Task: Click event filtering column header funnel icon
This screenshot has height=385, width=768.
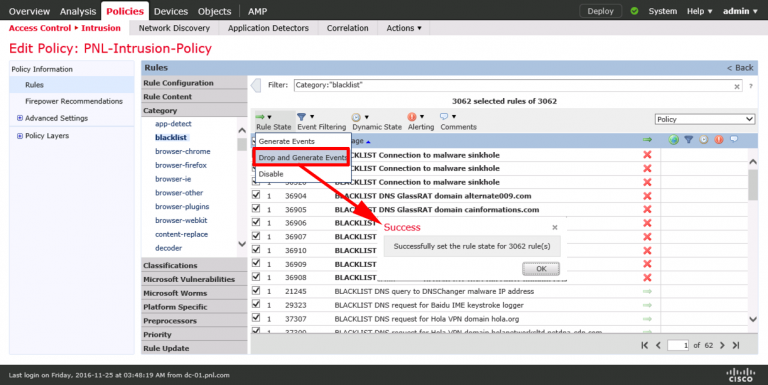Action: (x=689, y=140)
